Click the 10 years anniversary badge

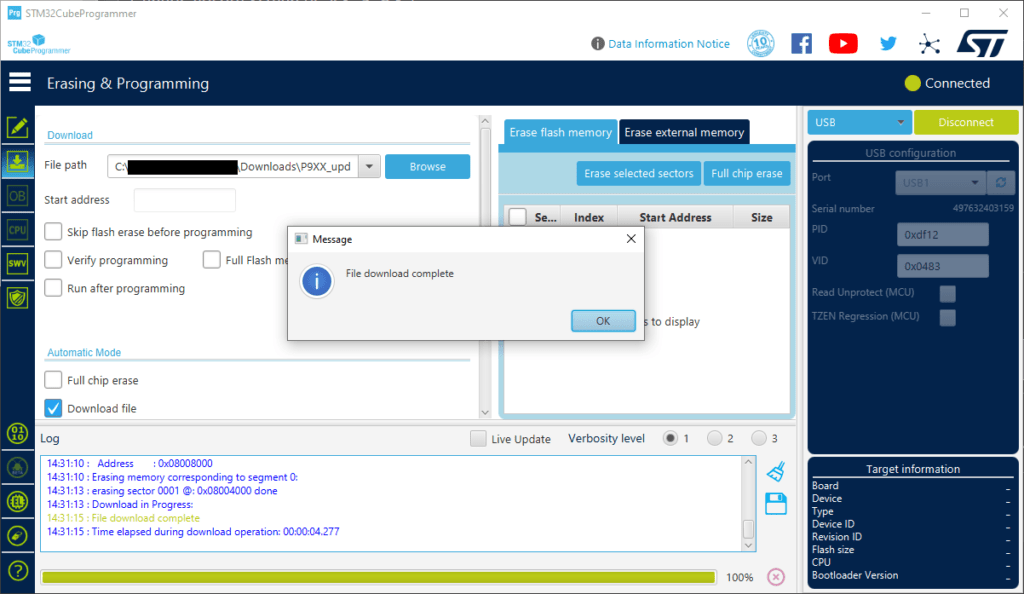coord(761,44)
